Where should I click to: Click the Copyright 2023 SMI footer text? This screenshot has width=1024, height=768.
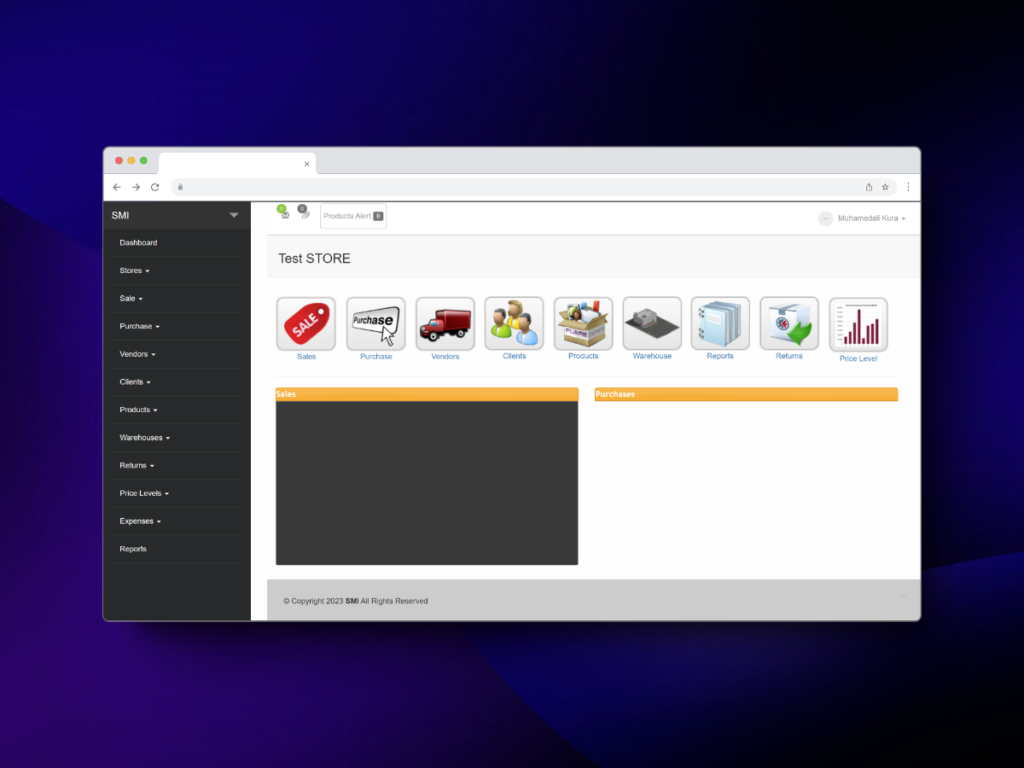(355, 601)
